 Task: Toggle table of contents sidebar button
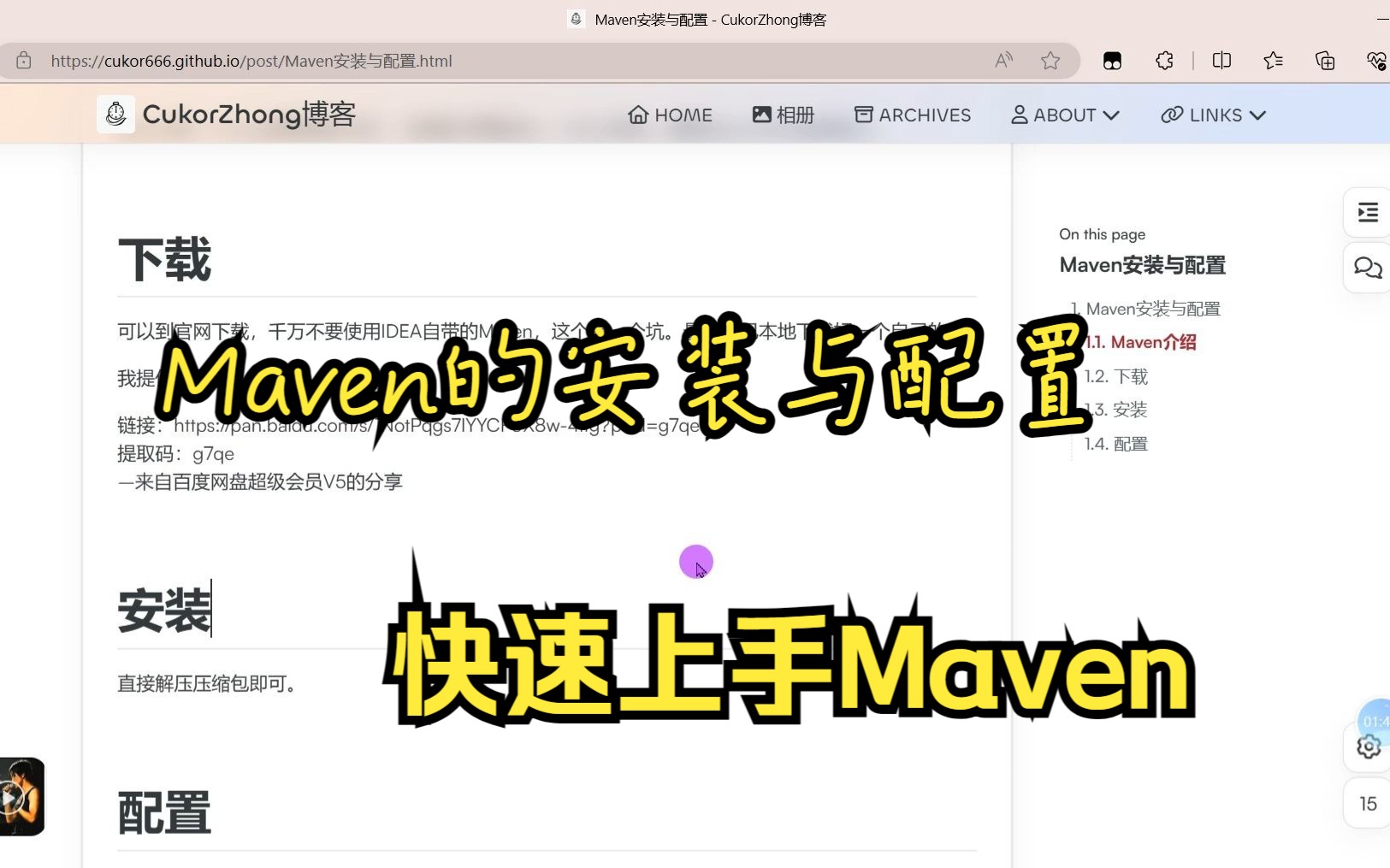[x=1368, y=212]
